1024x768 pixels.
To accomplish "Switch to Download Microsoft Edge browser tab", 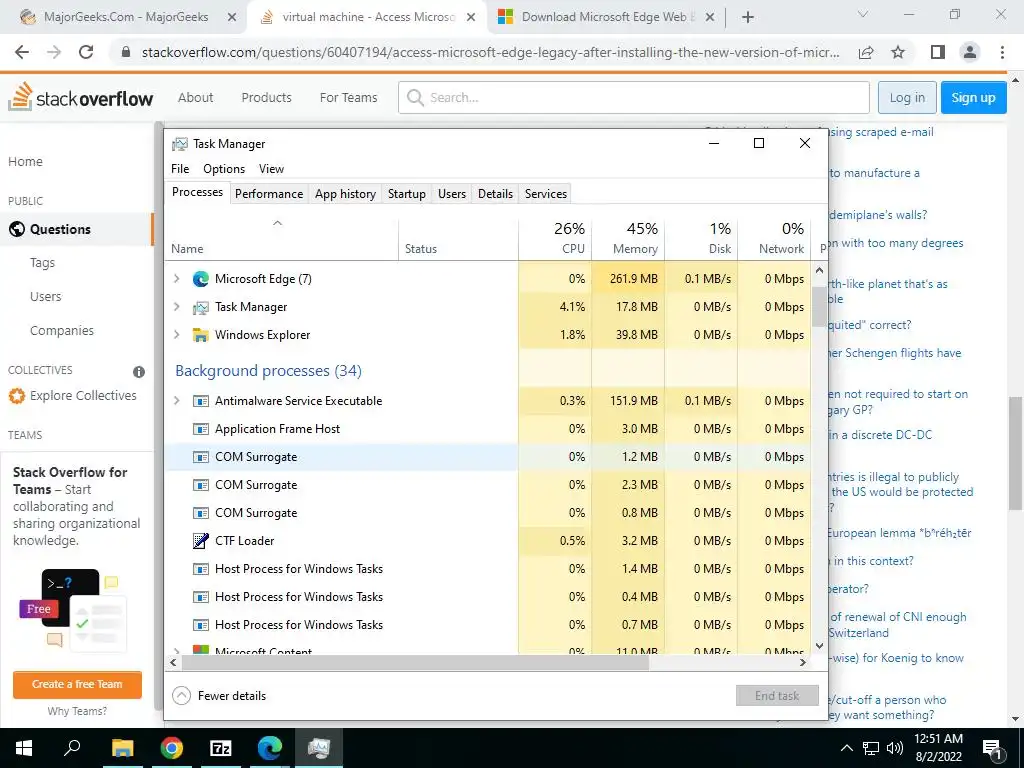I will click(607, 18).
